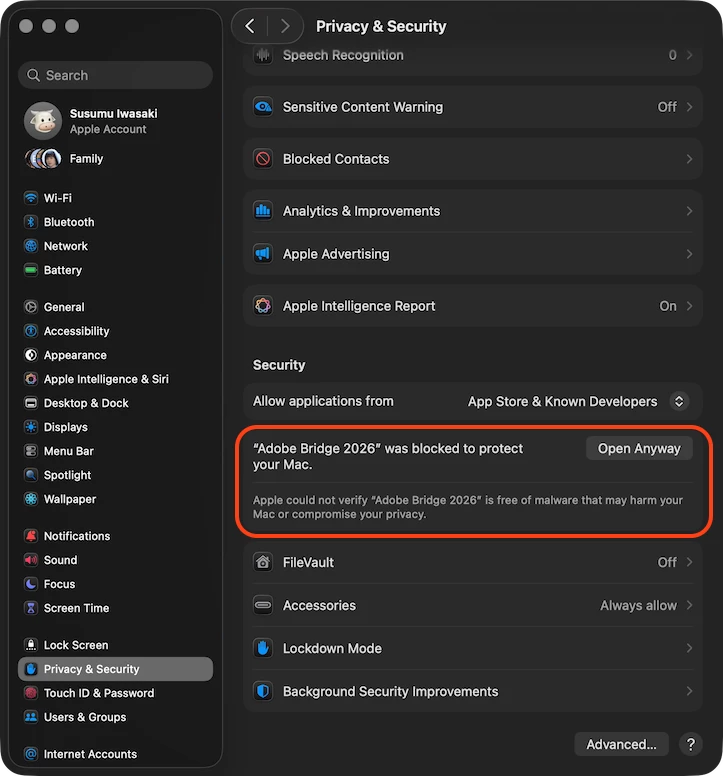The height and width of the screenshot is (776, 723).
Task: Open the Allow applications from popup
Action: pos(679,401)
